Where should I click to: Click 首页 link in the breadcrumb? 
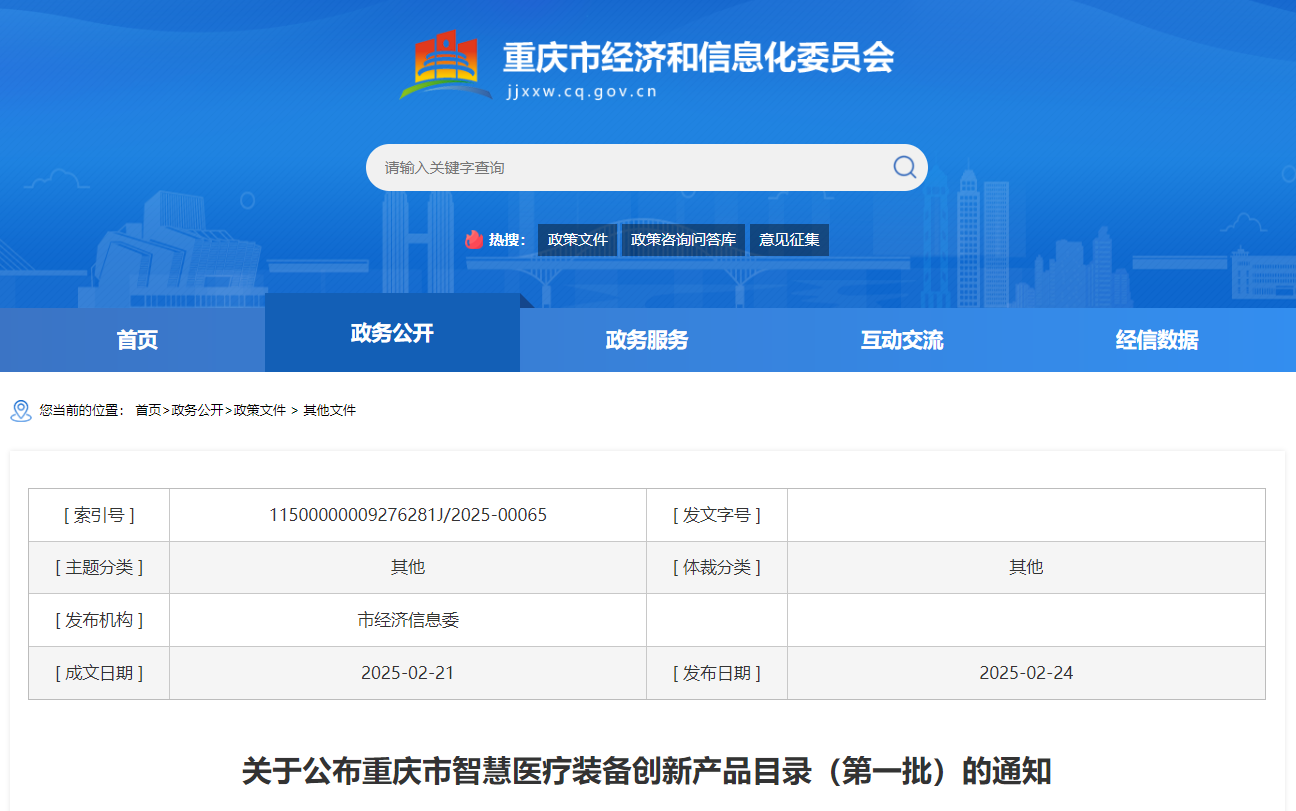pyautogui.click(x=146, y=410)
